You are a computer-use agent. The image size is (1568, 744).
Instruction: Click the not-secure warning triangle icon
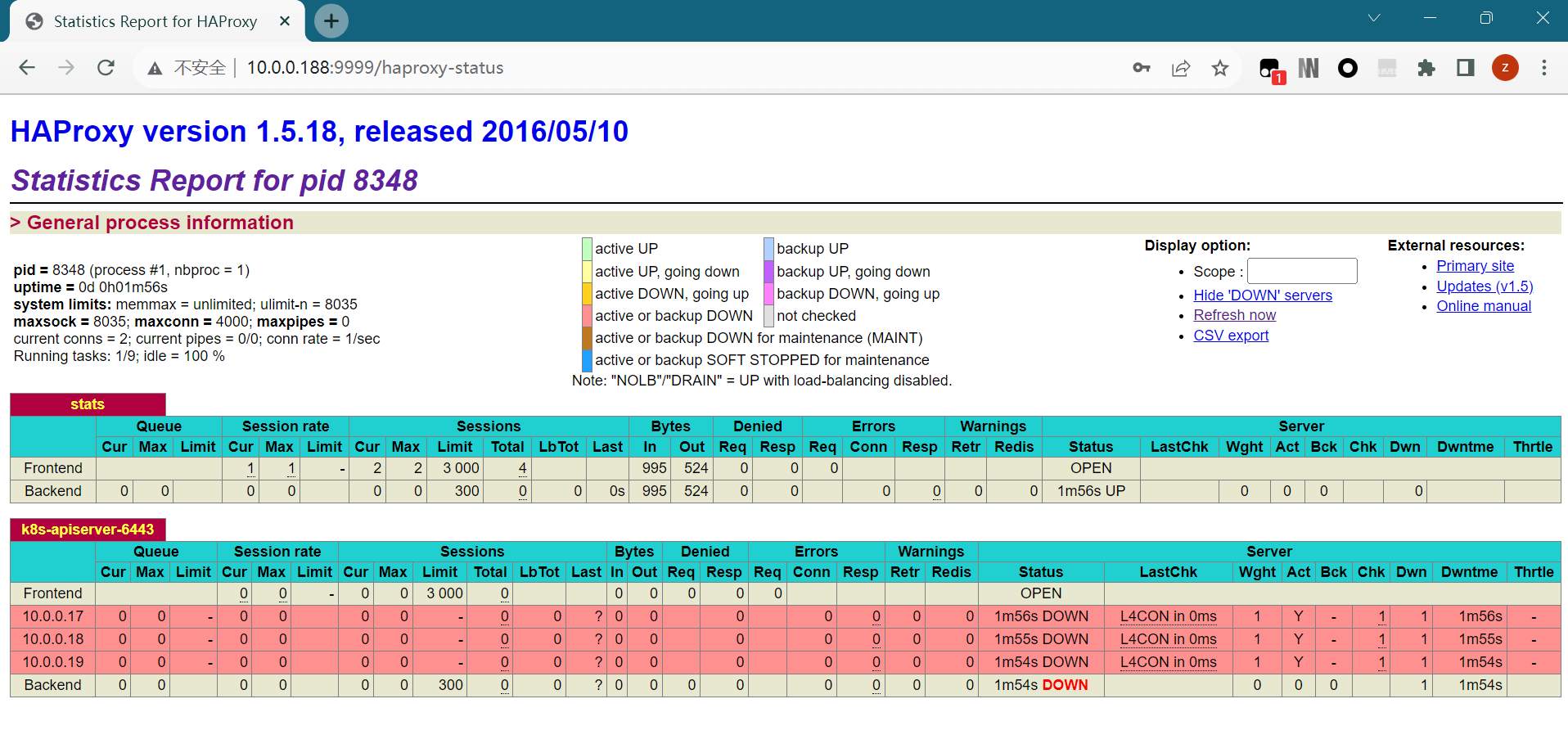[x=155, y=69]
